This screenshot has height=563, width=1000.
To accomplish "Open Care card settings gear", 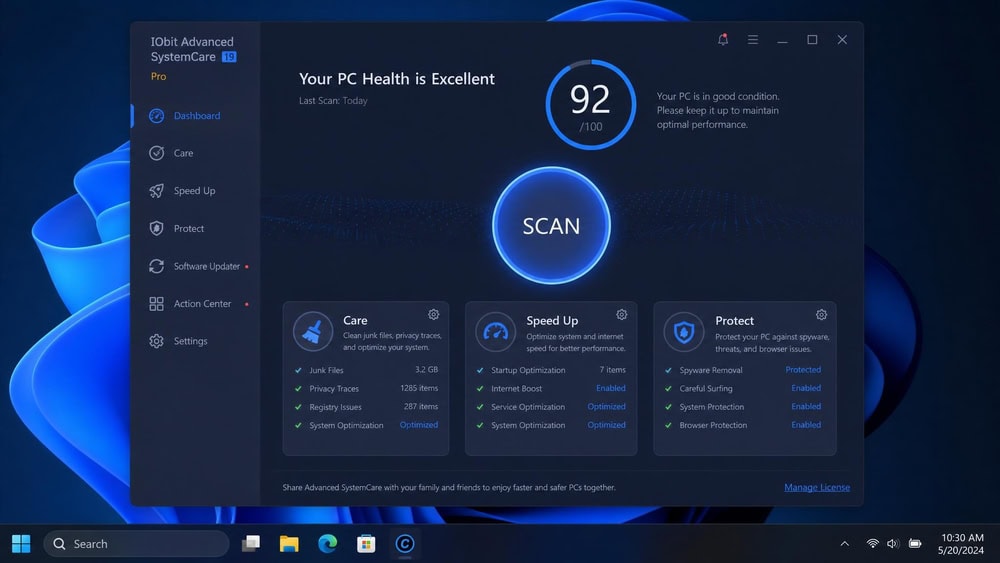I will 434,314.
